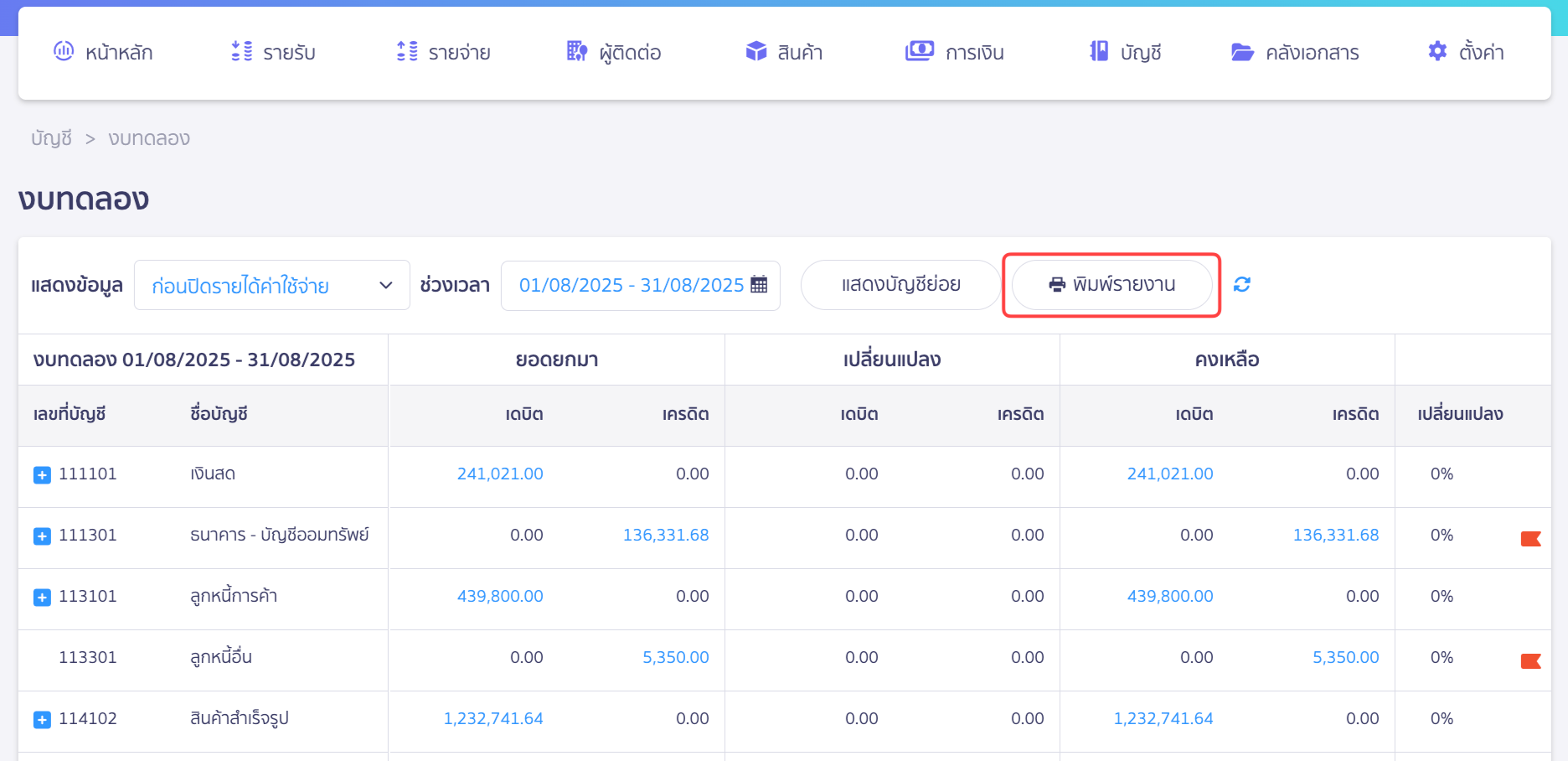Image resolution: width=1568 pixels, height=761 pixels.
Task: Click opening debit 439,800.00 for ลูกหนี้การค้า
Action: [x=500, y=596]
